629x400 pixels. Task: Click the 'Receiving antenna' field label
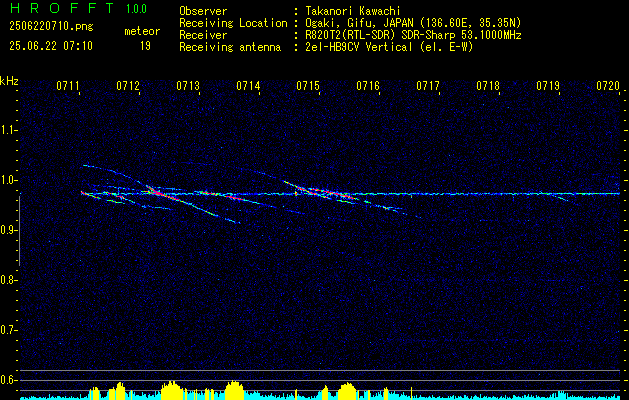click(x=230, y=47)
